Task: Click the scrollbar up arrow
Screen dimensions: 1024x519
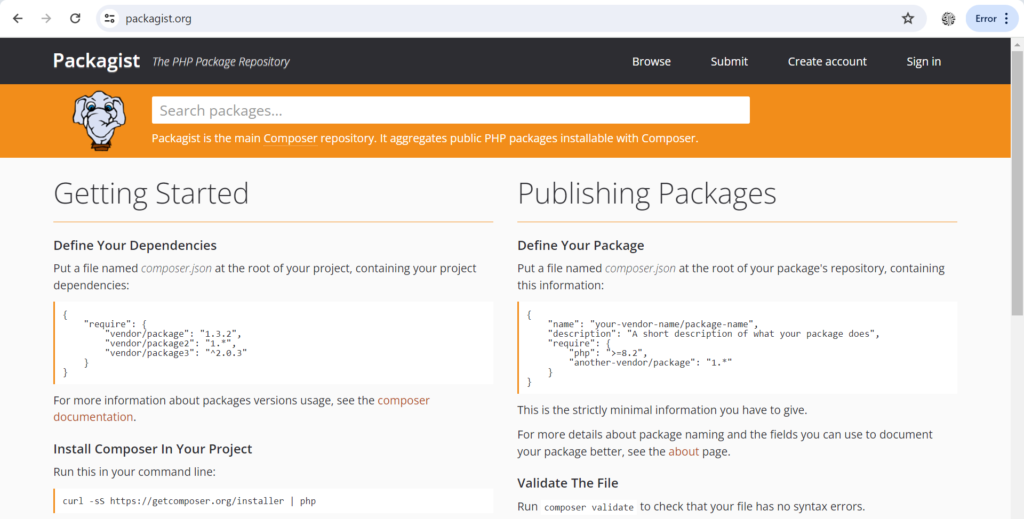Action: [x=1017, y=43]
